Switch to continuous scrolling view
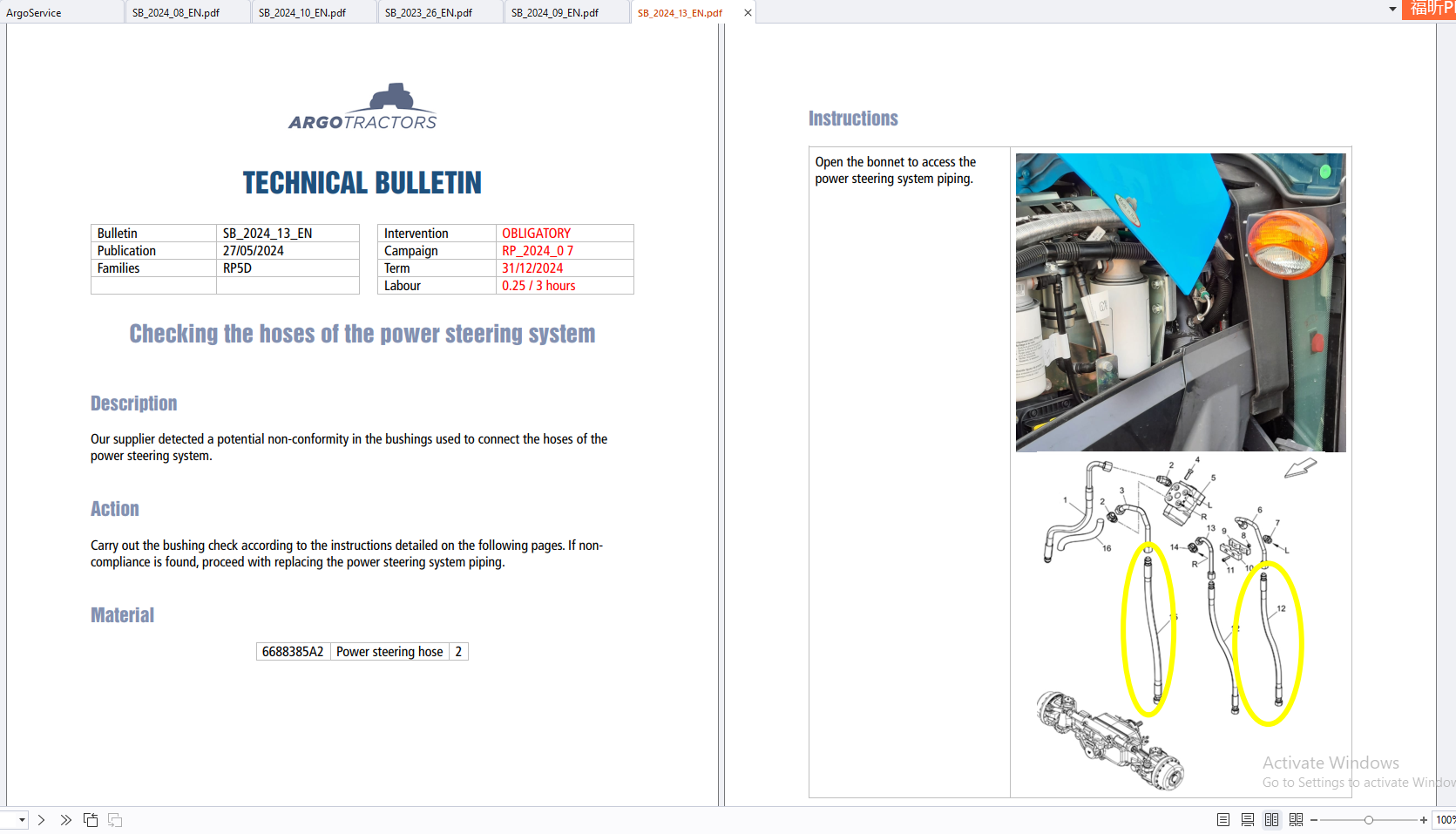Image resolution: width=1456 pixels, height=834 pixels. 1247,819
